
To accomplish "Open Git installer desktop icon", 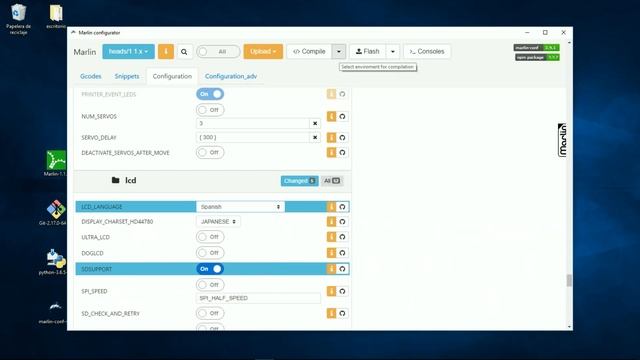I will pyautogui.click(x=55, y=213).
